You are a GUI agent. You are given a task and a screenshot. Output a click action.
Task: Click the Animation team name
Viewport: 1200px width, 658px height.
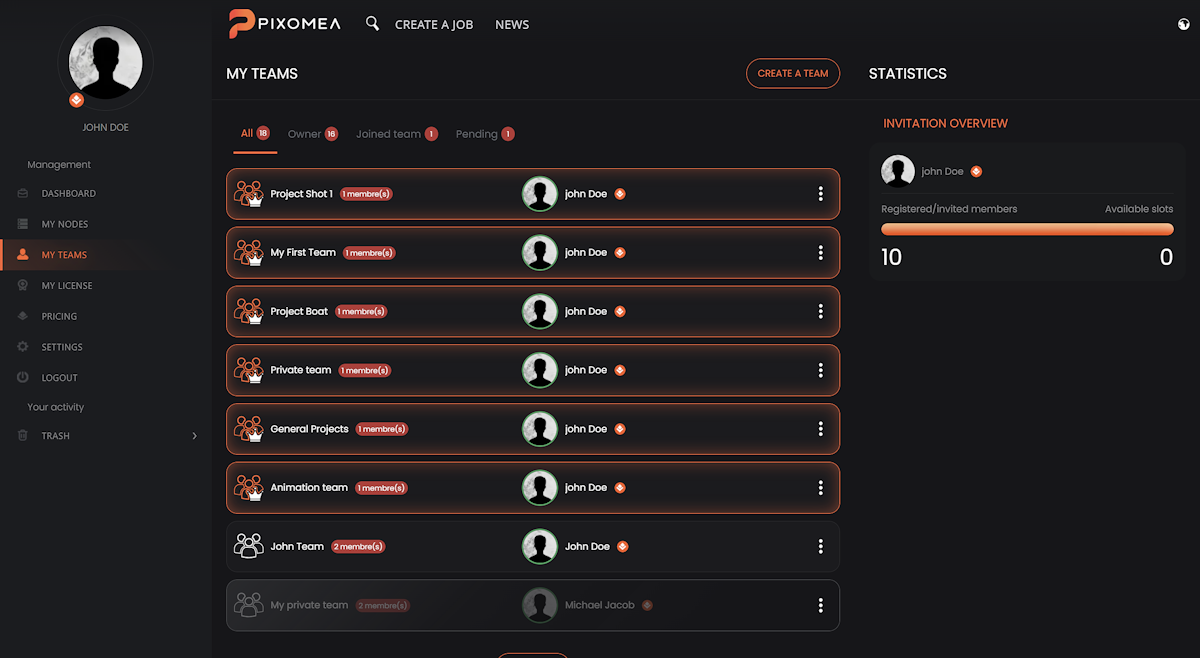309,488
